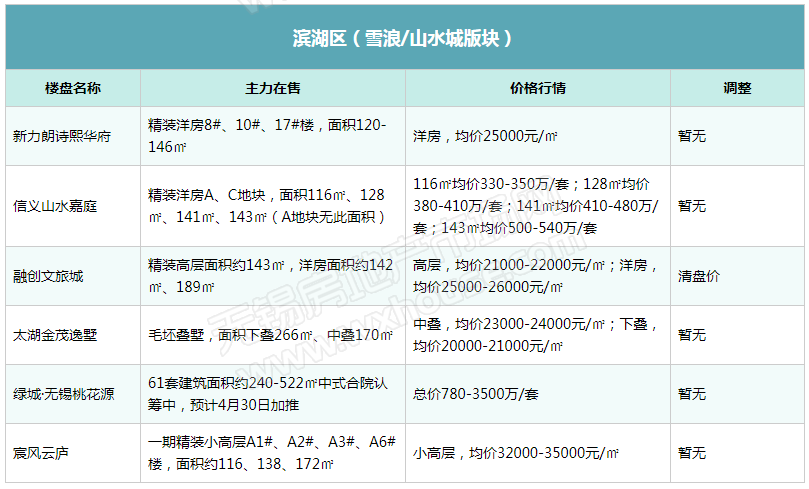Open the 新力朗诗熙华府 property name
809x489 pixels.
coord(62,136)
